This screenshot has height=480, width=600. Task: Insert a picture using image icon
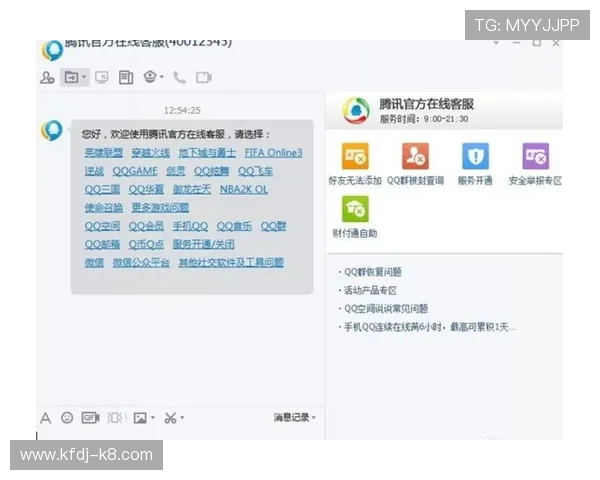tap(140, 418)
